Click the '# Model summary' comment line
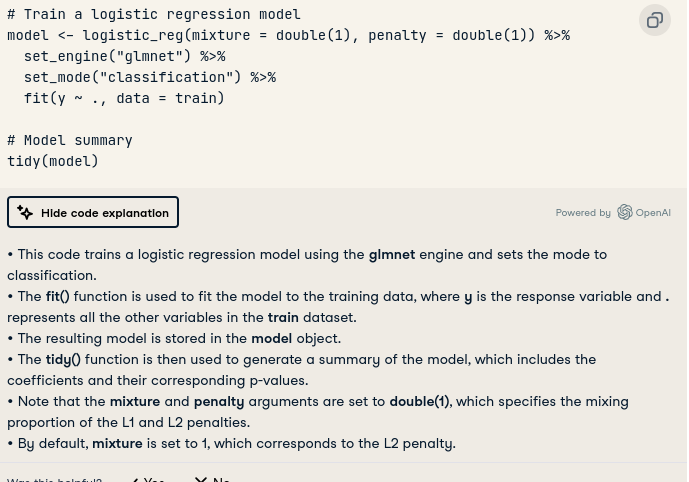Image resolution: width=689 pixels, height=482 pixels. 69,140
